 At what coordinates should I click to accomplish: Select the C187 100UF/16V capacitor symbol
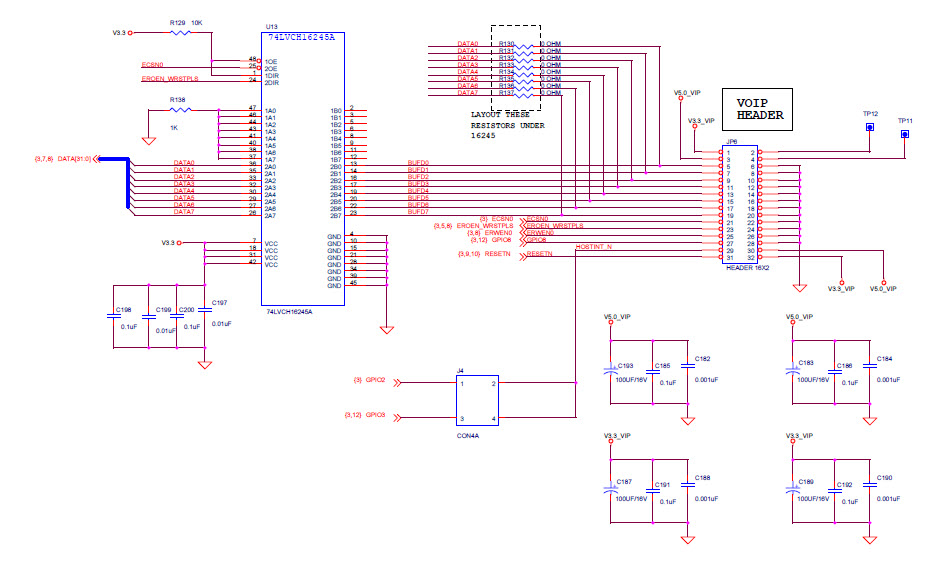click(x=611, y=490)
